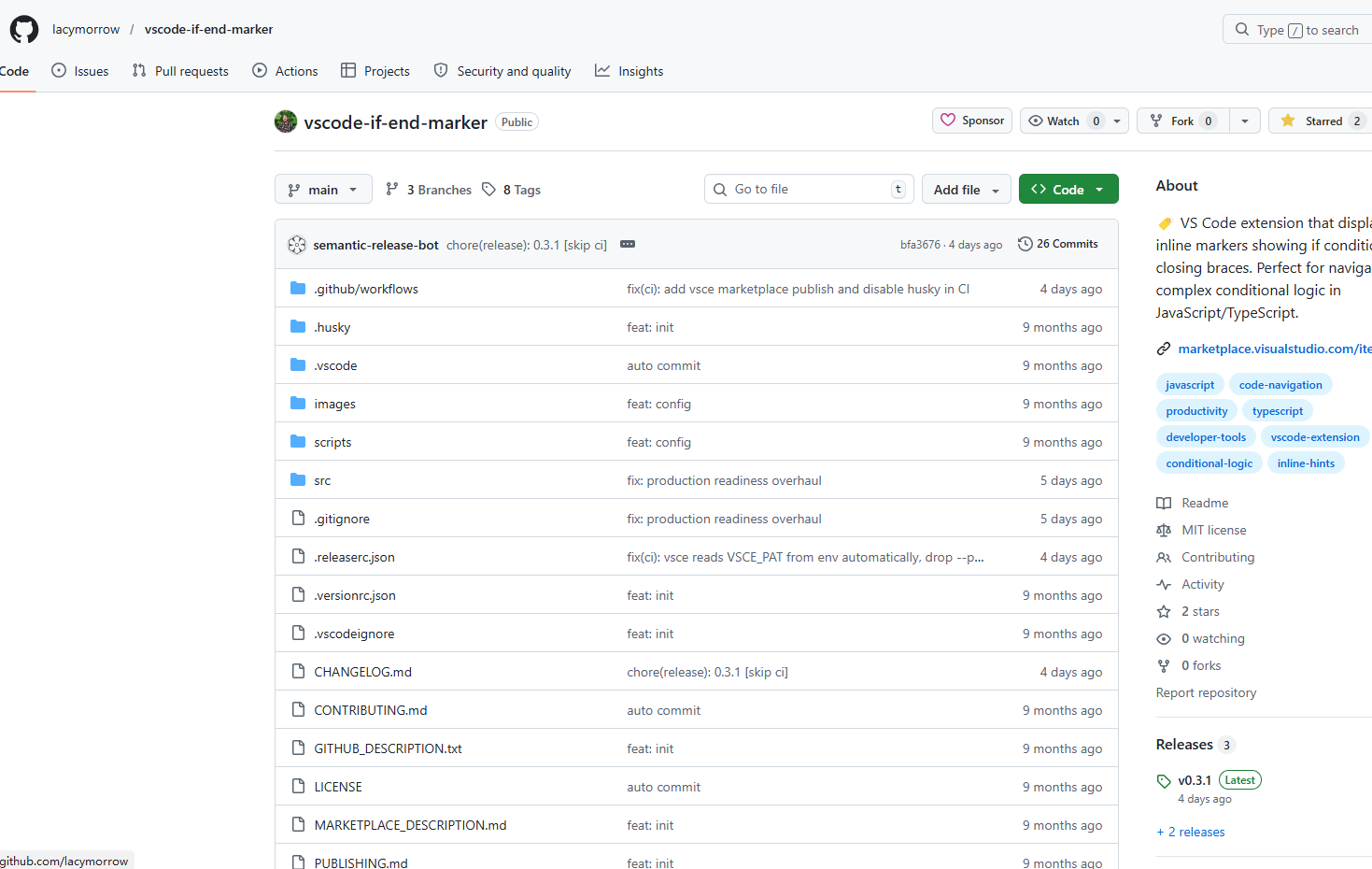Click the .gitignore file icon

(298, 519)
